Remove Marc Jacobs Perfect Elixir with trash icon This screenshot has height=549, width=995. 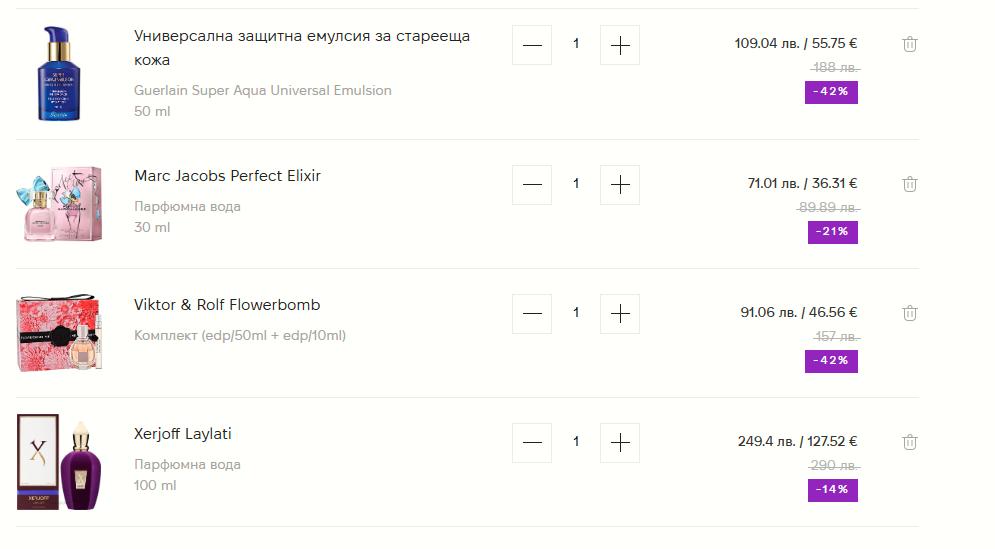pyautogui.click(x=910, y=184)
